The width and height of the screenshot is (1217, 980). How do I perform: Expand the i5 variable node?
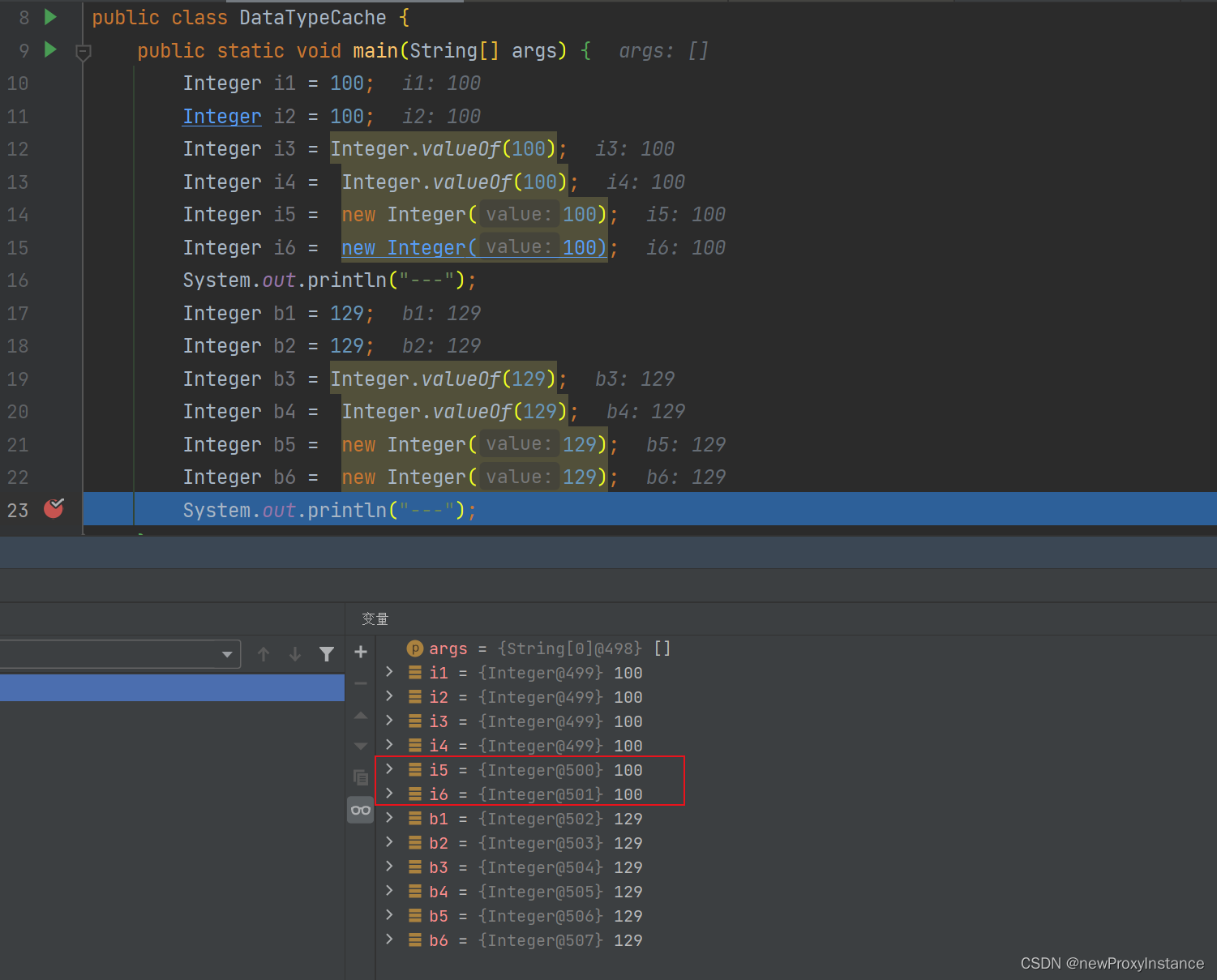tap(390, 769)
